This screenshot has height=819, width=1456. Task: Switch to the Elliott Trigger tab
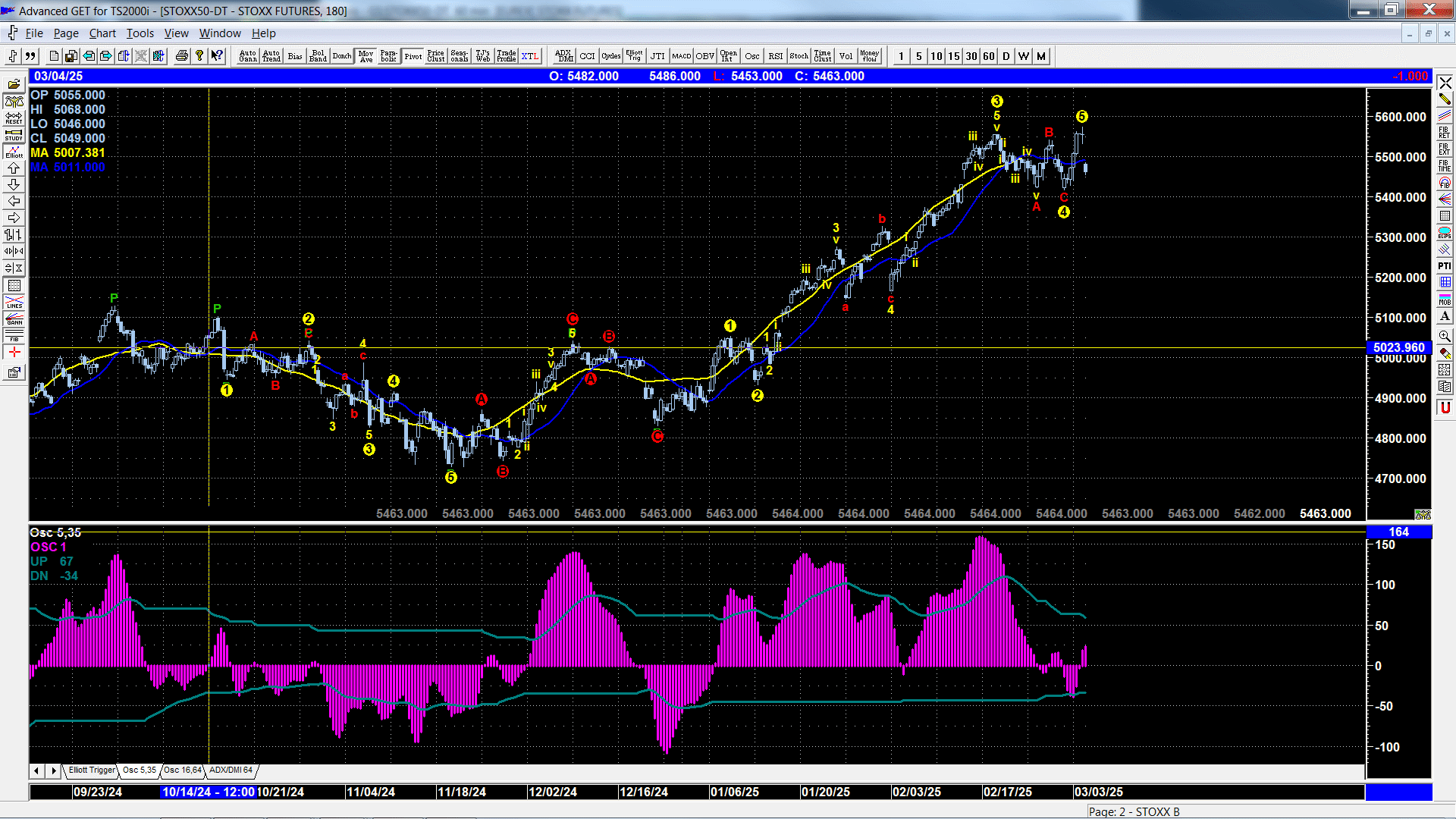pyautogui.click(x=92, y=770)
